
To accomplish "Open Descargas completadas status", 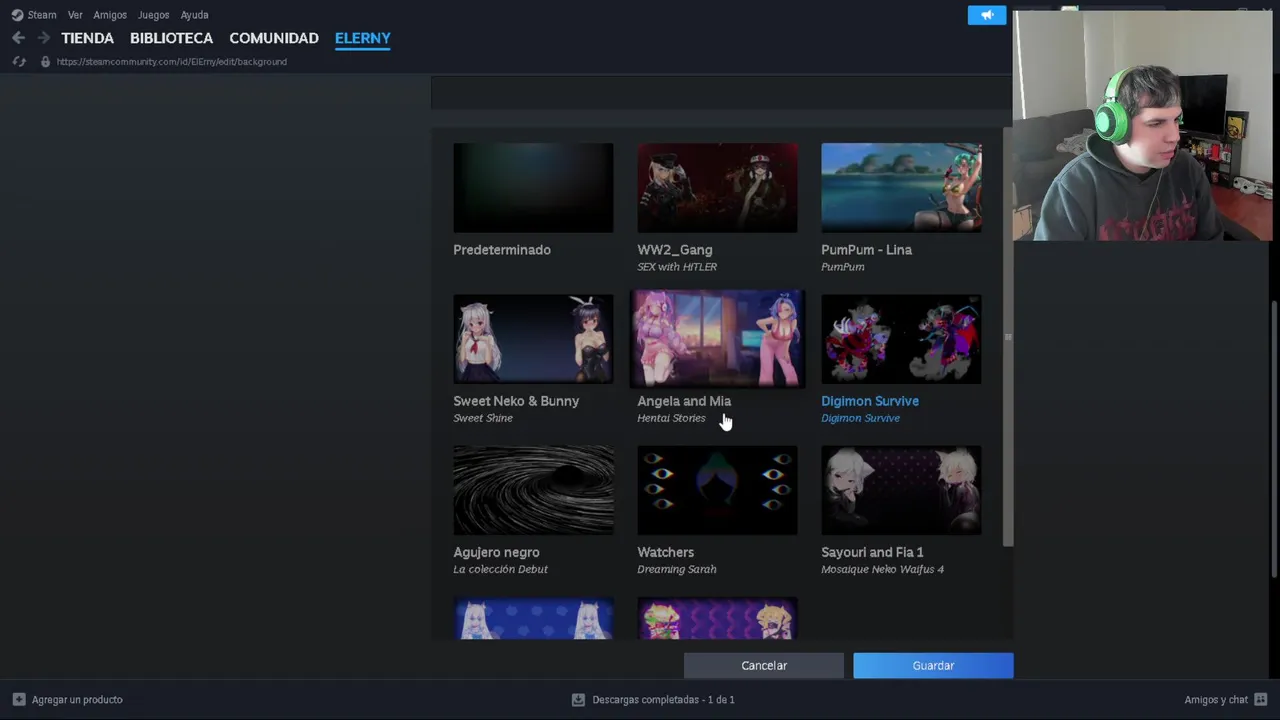I will pyautogui.click(x=663, y=700).
